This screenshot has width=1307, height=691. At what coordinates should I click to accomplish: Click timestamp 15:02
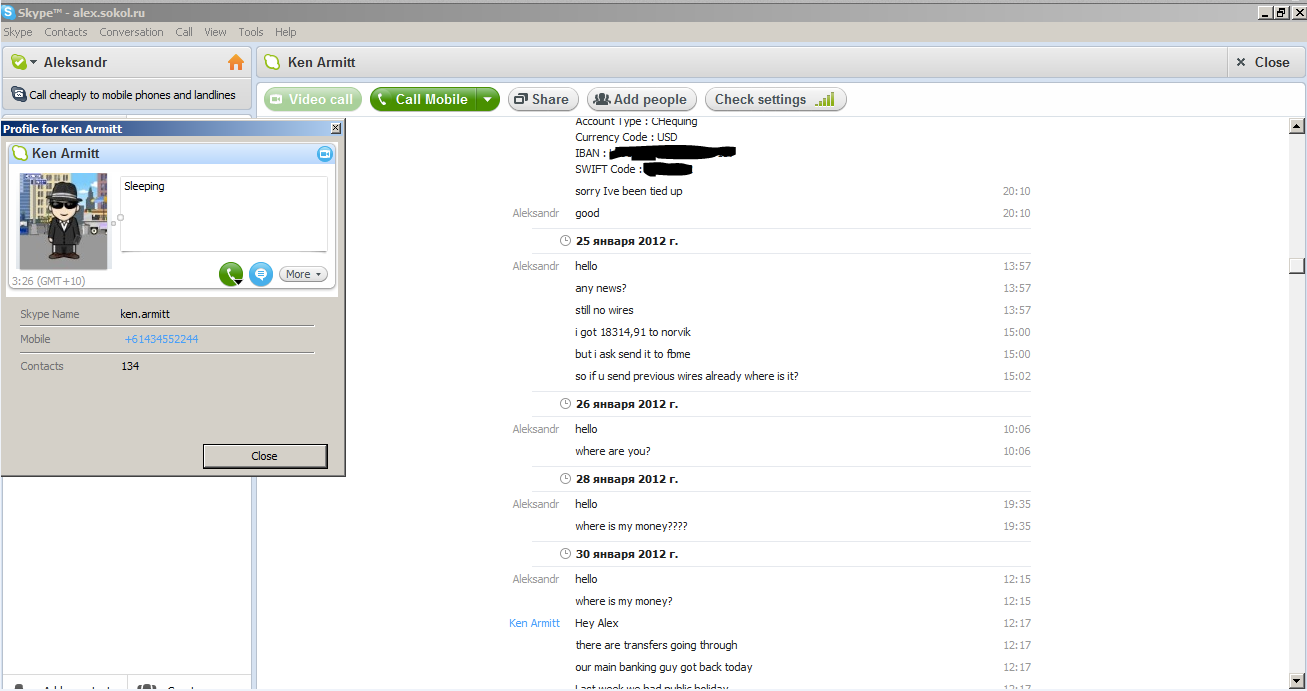(1017, 376)
